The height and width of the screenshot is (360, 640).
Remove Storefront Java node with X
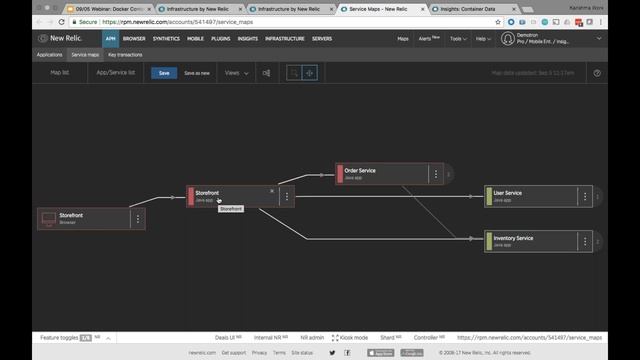coord(272,191)
